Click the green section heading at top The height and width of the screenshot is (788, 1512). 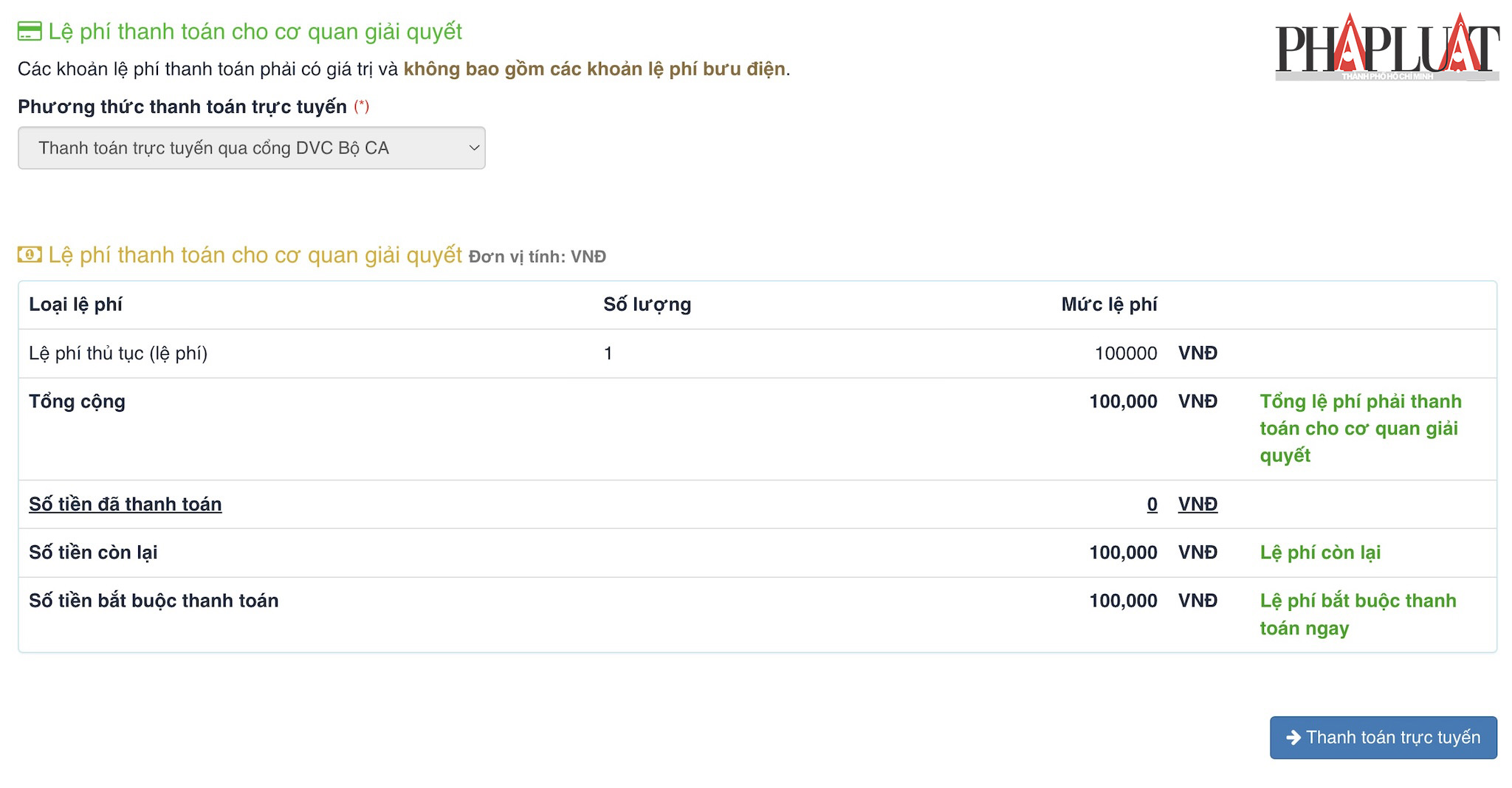point(255,32)
